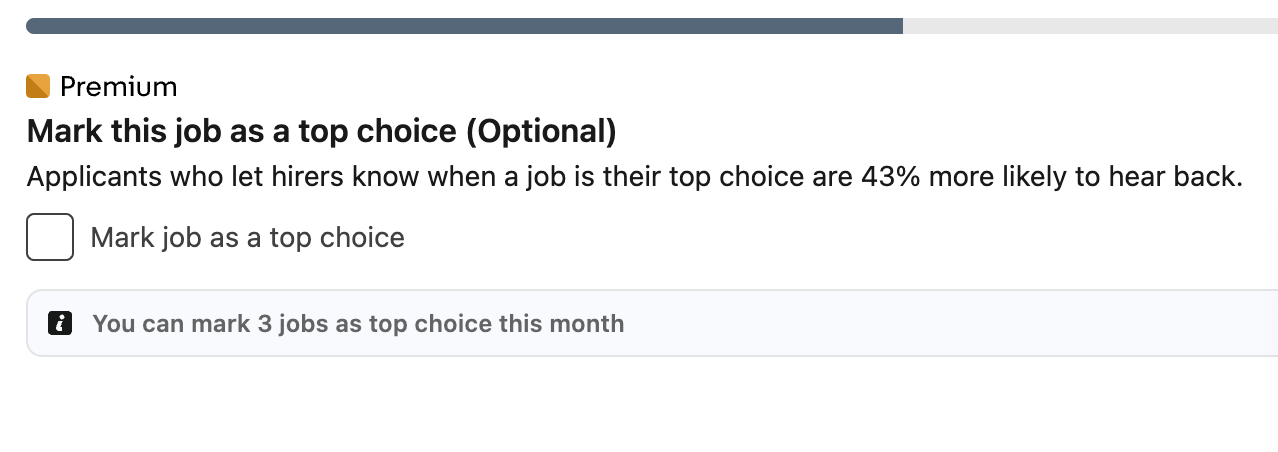The width and height of the screenshot is (1278, 452).
Task: Click the filled dark portion of the progress bar
Action: pyautogui.click(x=464, y=26)
